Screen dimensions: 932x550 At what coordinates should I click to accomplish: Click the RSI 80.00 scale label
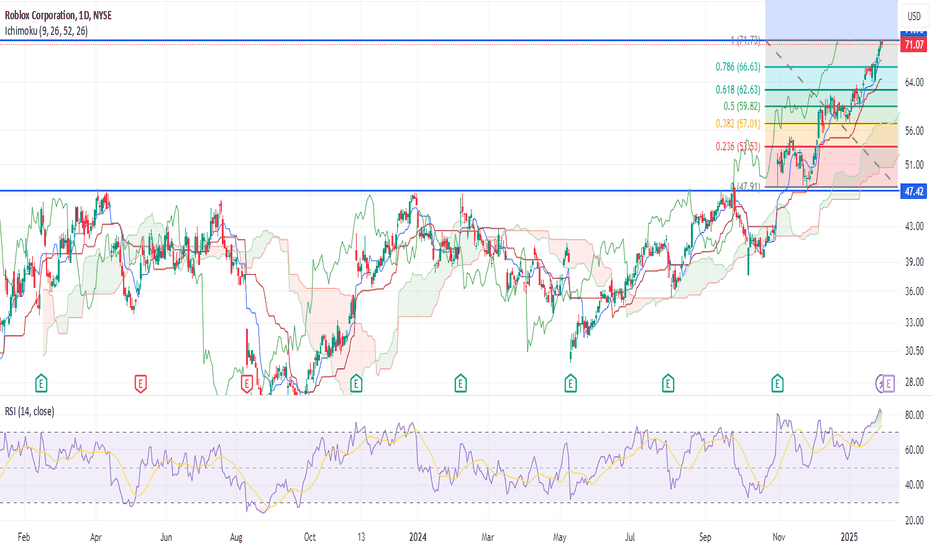(914, 415)
